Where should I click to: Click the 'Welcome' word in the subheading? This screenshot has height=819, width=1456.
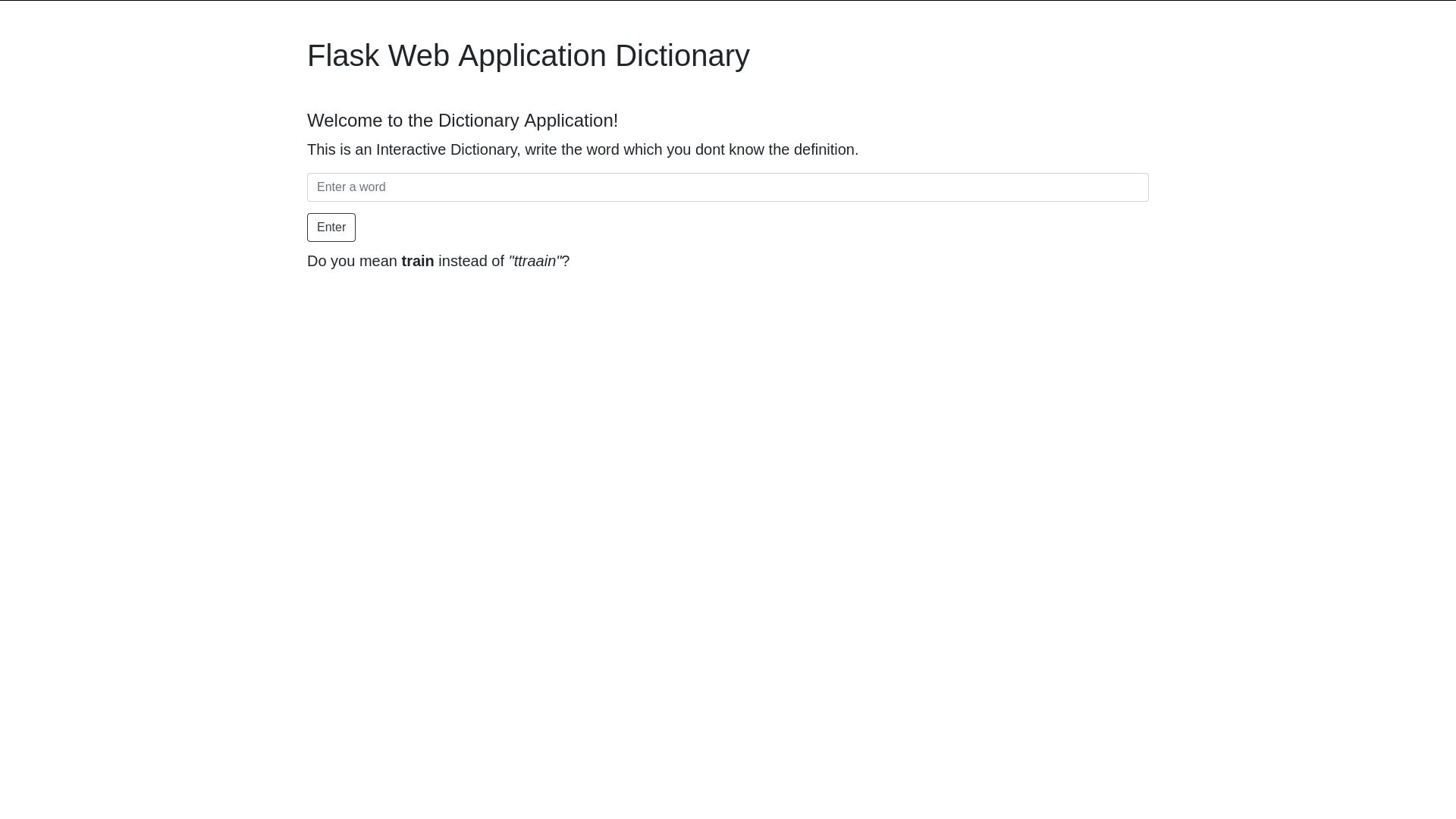click(344, 121)
